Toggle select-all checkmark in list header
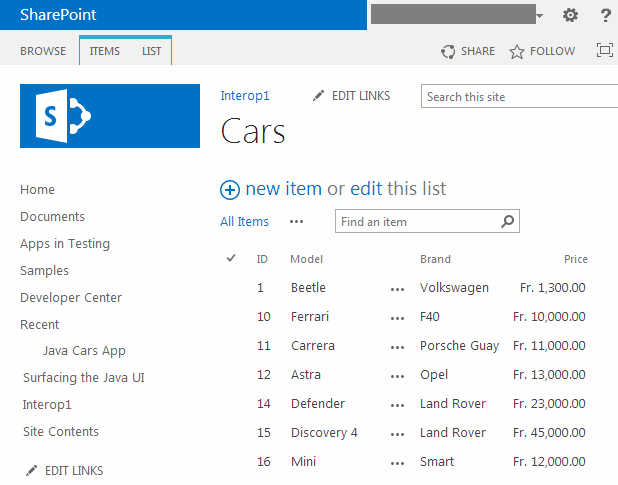The height and width of the screenshot is (485, 618). [232, 259]
